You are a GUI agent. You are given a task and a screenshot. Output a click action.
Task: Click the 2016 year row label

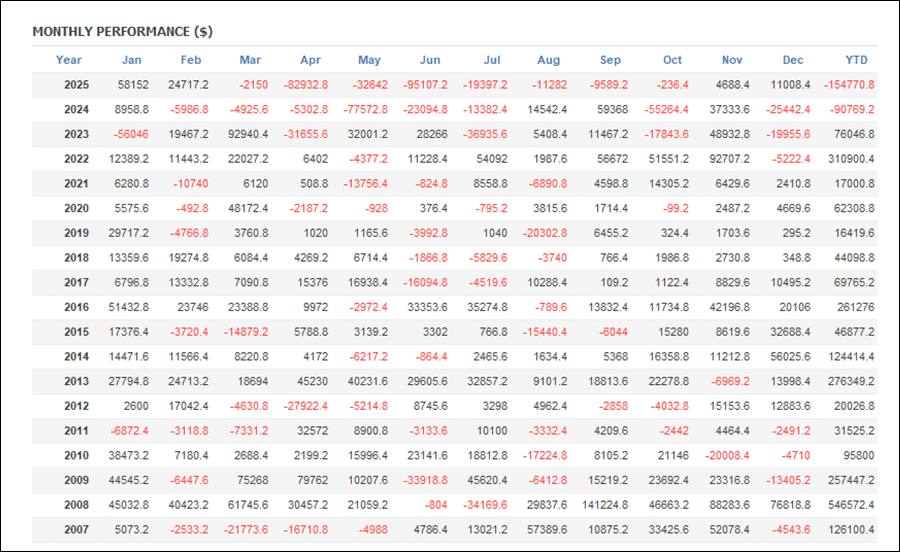pos(76,308)
